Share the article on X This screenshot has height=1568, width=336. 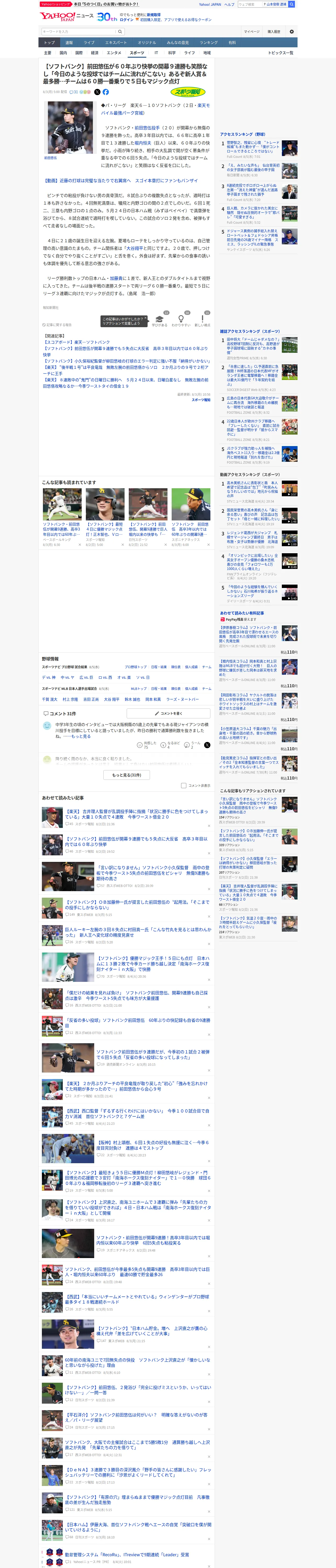coord(97,92)
